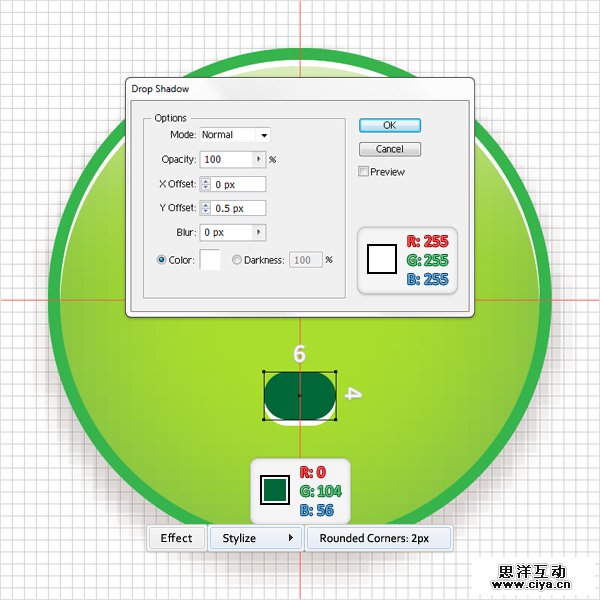Viewport: 600px width, 600px height.
Task: Click the Opacity input showing 100
Action: 226,159
